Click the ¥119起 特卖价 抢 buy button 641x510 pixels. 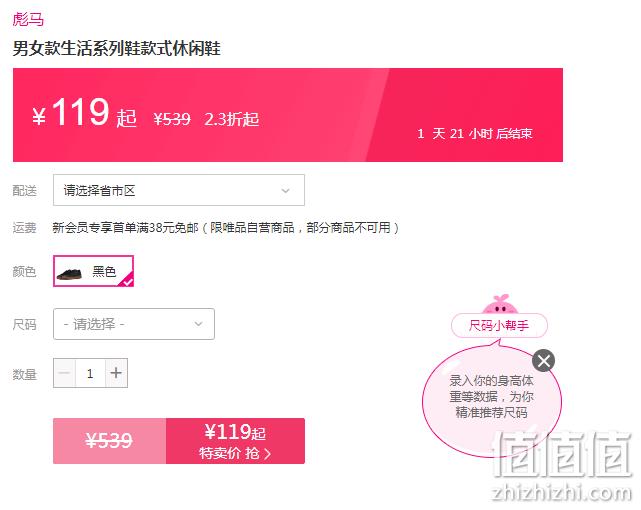(235, 441)
